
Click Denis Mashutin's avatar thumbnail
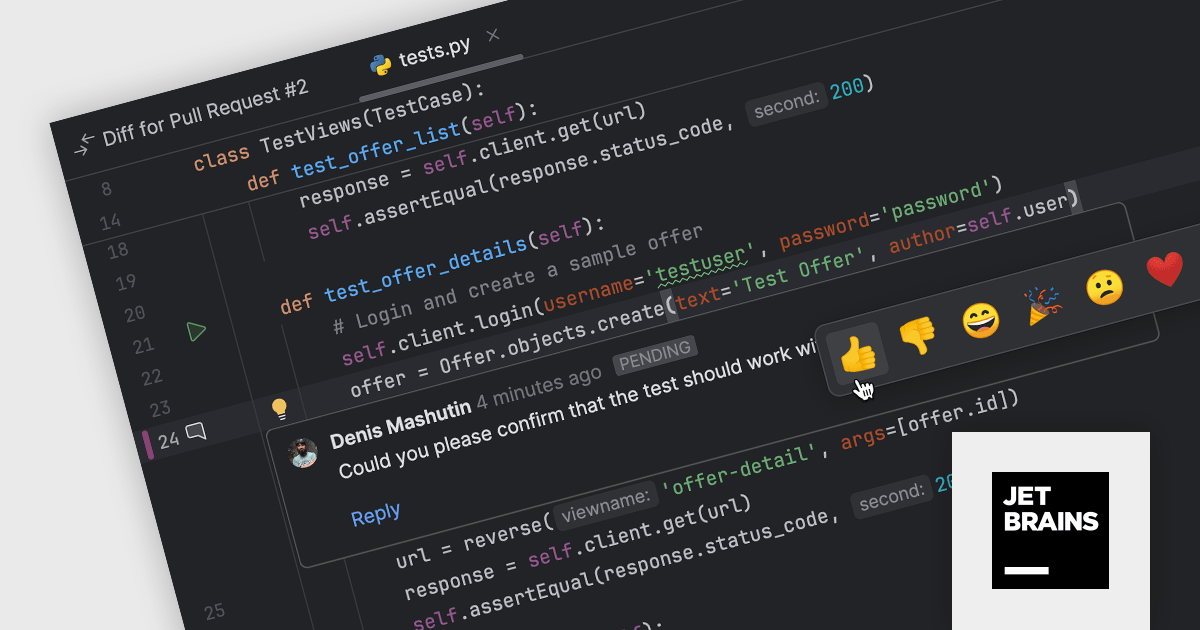tap(303, 453)
